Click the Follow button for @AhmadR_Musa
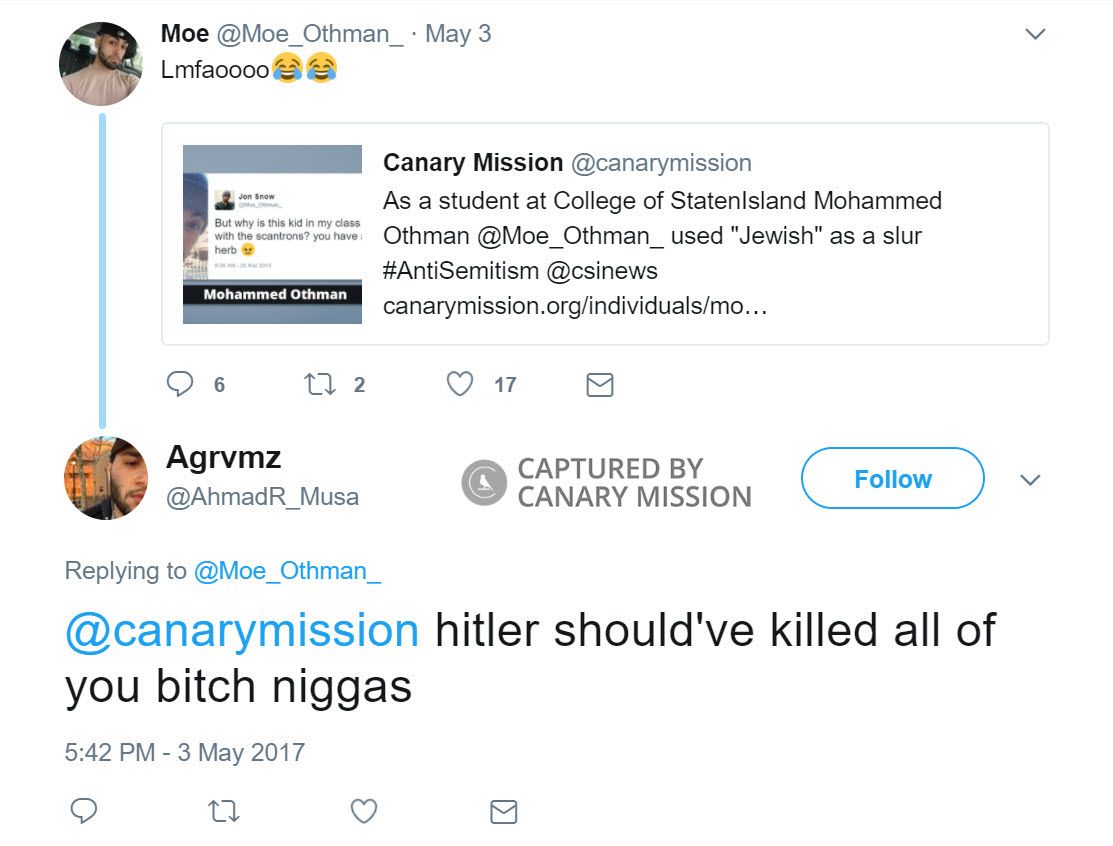This screenshot has width=1113, height=846. tap(891, 479)
